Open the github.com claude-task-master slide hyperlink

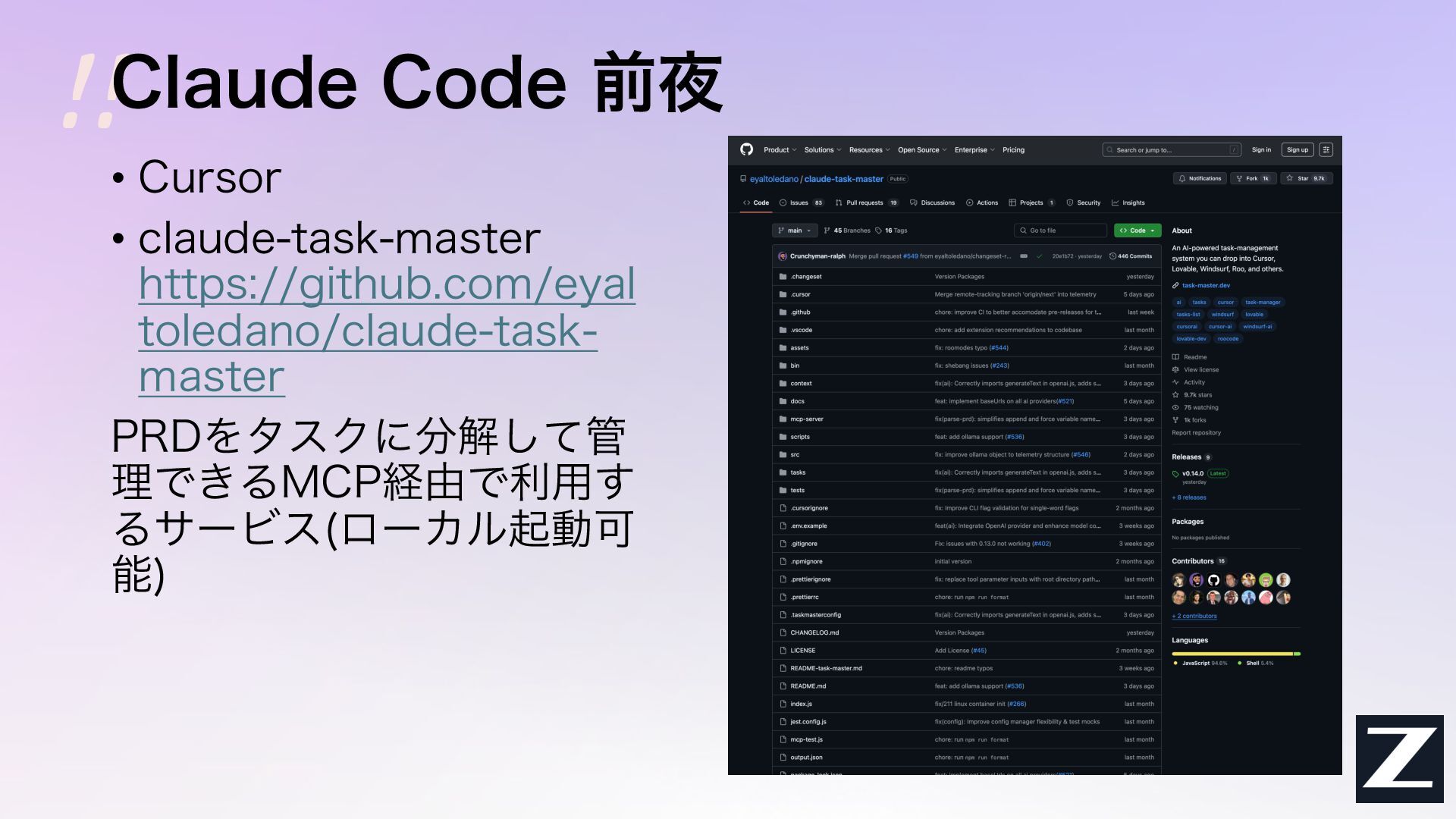click(x=387, y=330)
